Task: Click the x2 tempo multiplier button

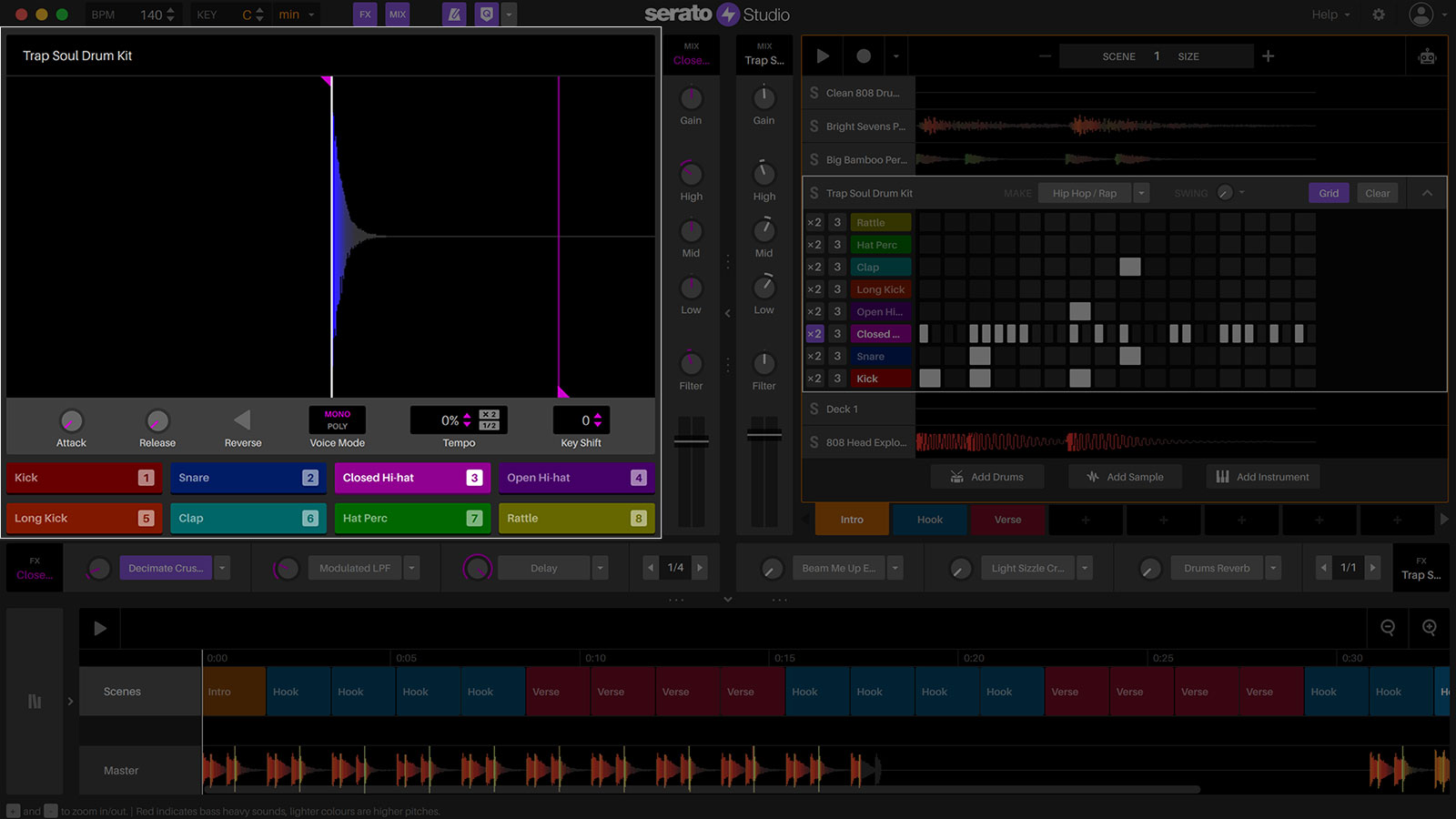Action: pos(490,415)
